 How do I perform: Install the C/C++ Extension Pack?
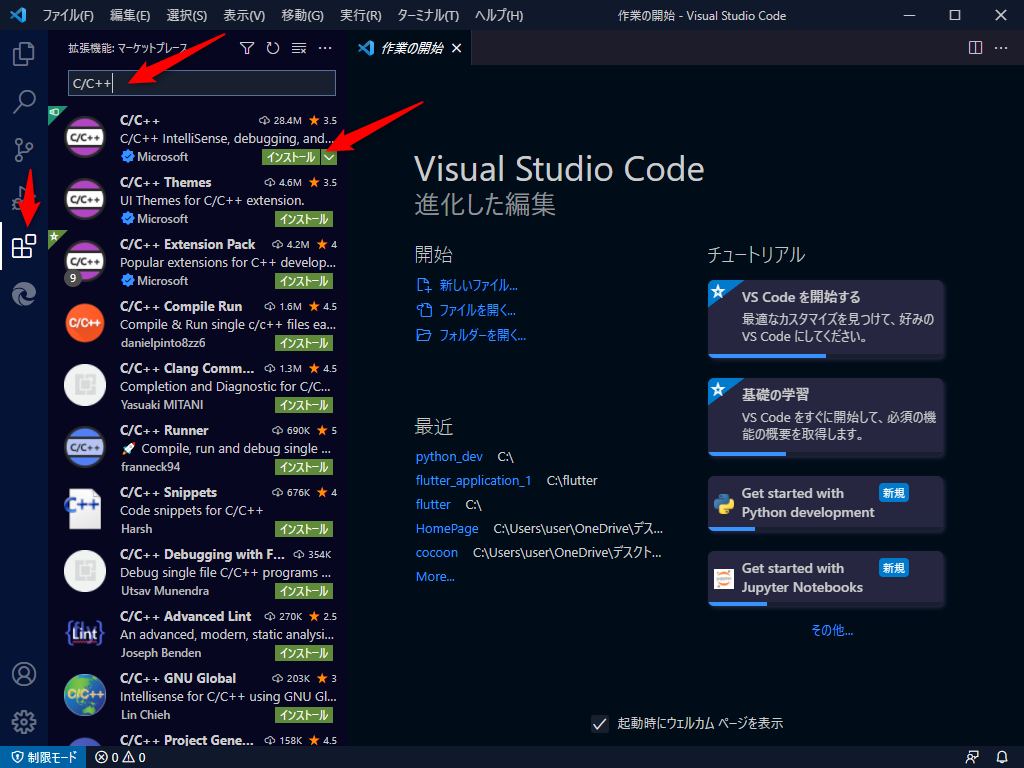(x=304, y=281)
